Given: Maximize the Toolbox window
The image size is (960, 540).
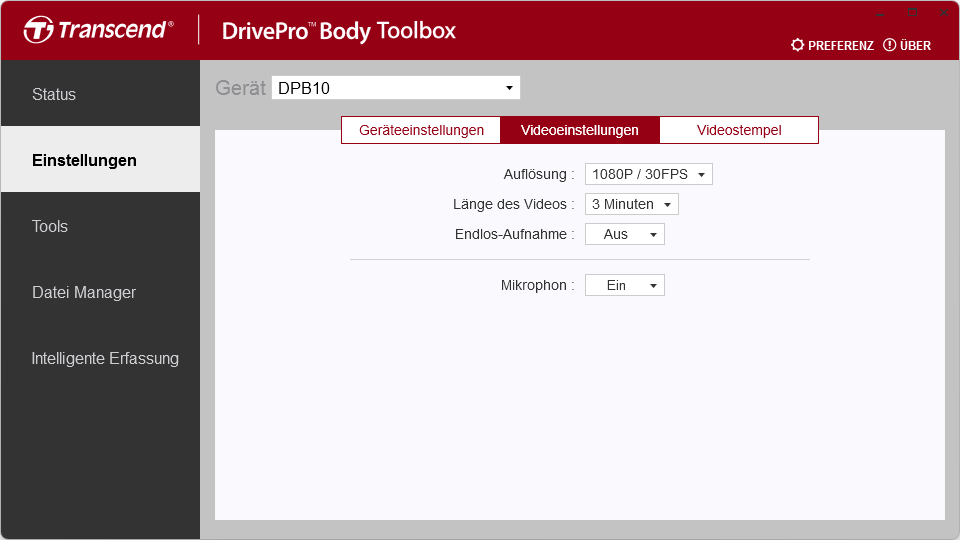Looking at the screenshot, I should [x=912, y=12].
